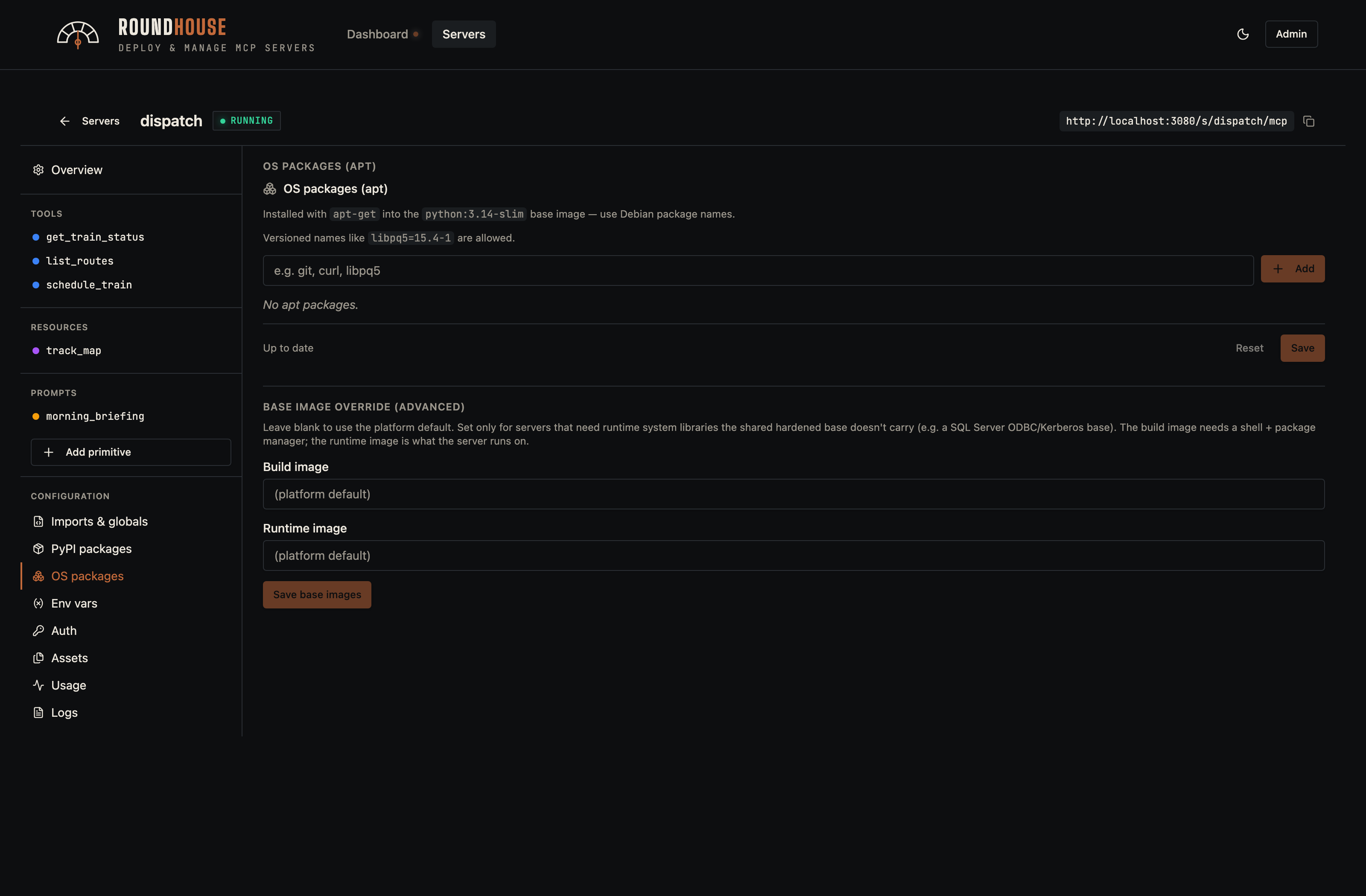Viewport: 1366px width, 896px height.
Task: Open the Servers nav item
Action: (464, 35)
